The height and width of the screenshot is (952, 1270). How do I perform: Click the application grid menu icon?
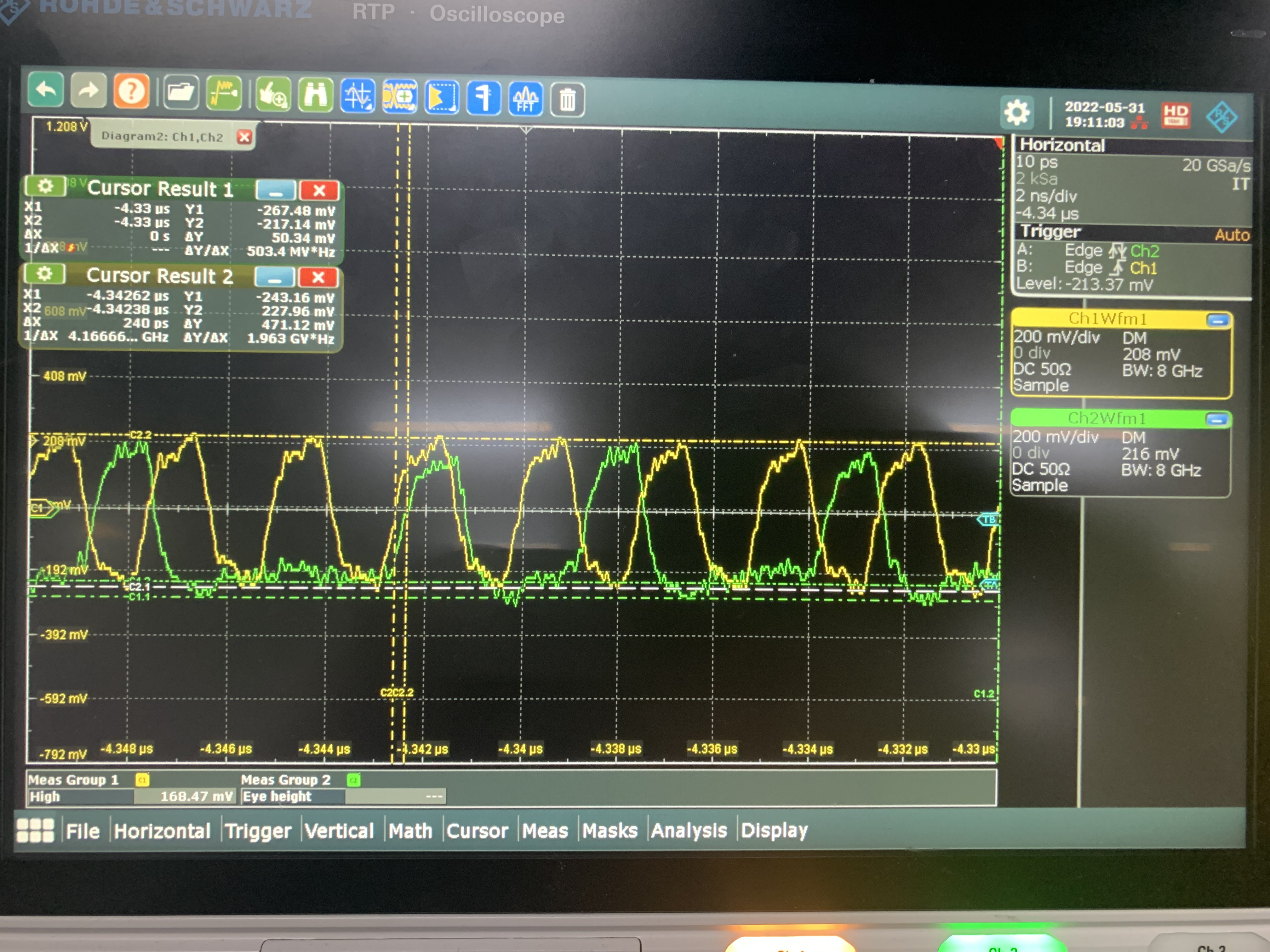36,830
